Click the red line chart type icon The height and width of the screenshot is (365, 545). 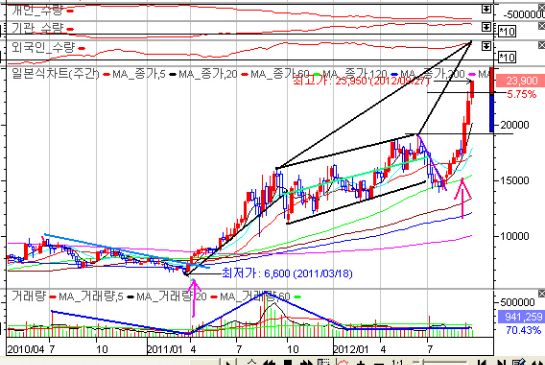pos(343,363)
